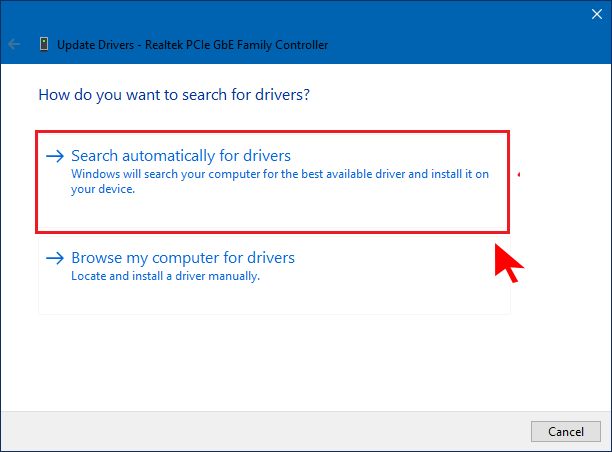Go back with the back arrow
Image resolution: width=612 pixels, height=452 pixels.
pos(14,44)
